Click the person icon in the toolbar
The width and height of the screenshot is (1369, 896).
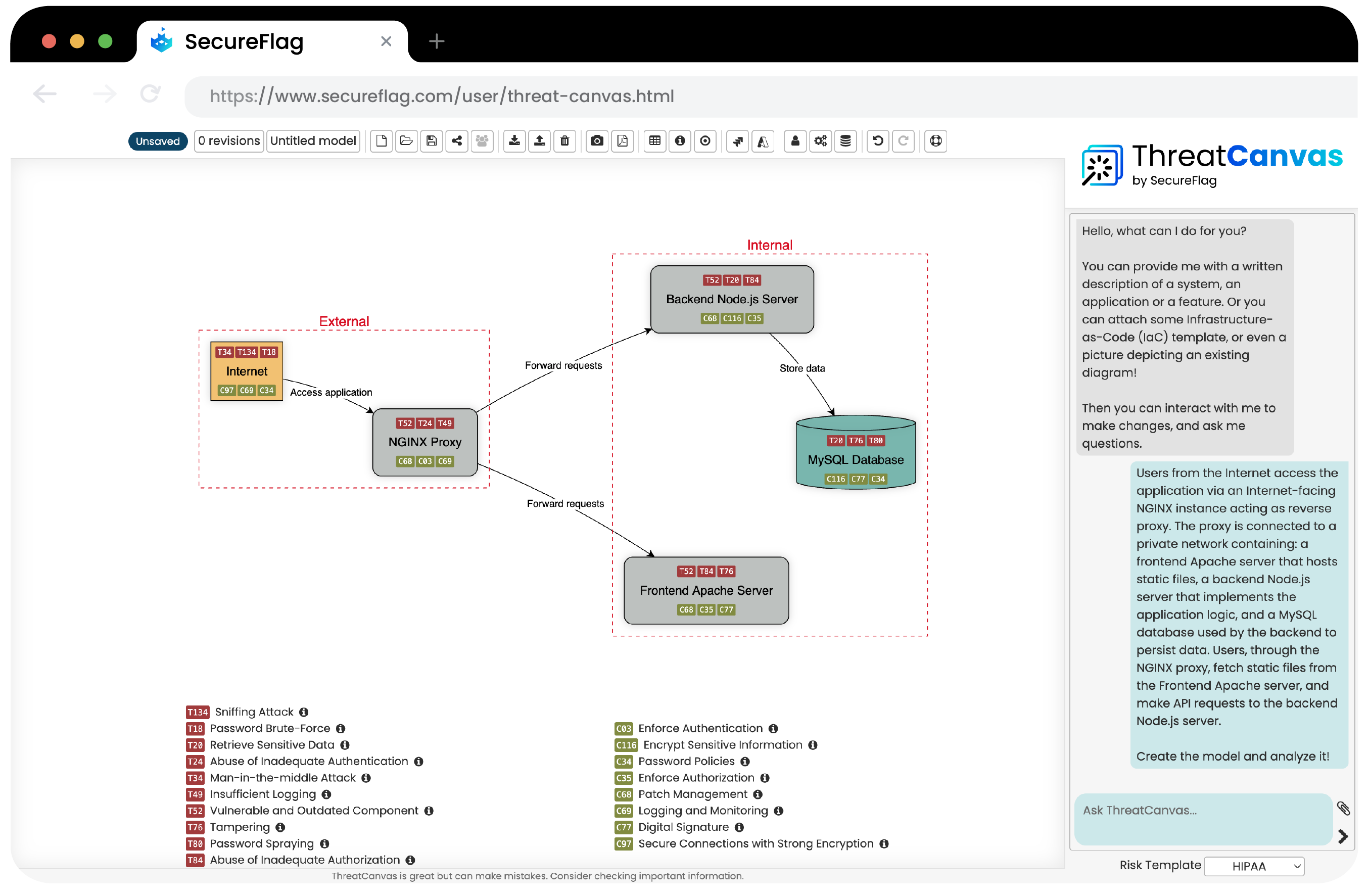coord(795,141)
